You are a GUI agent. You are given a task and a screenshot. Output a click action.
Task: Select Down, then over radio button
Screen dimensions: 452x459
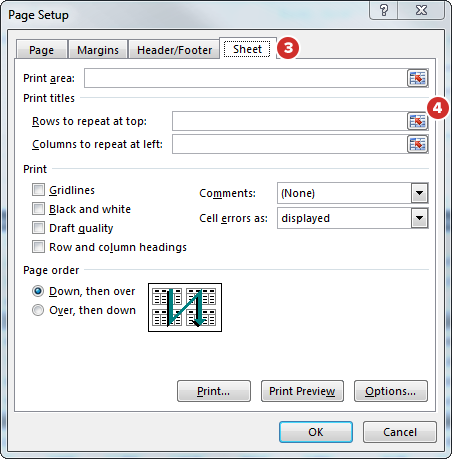pos(38,291)
